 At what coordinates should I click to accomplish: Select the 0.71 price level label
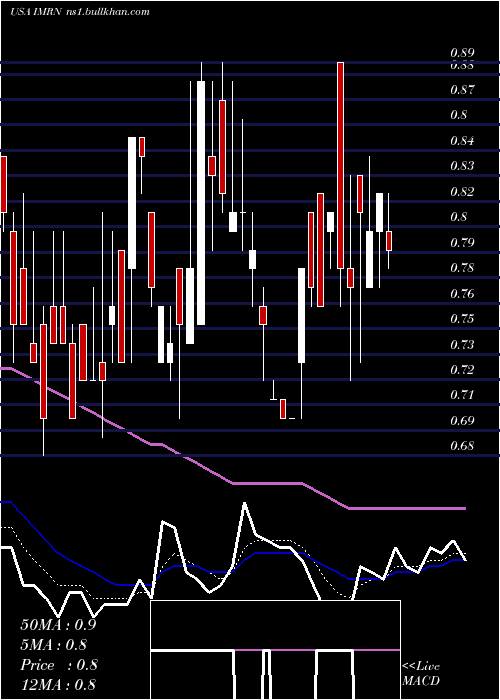point(462,395)
